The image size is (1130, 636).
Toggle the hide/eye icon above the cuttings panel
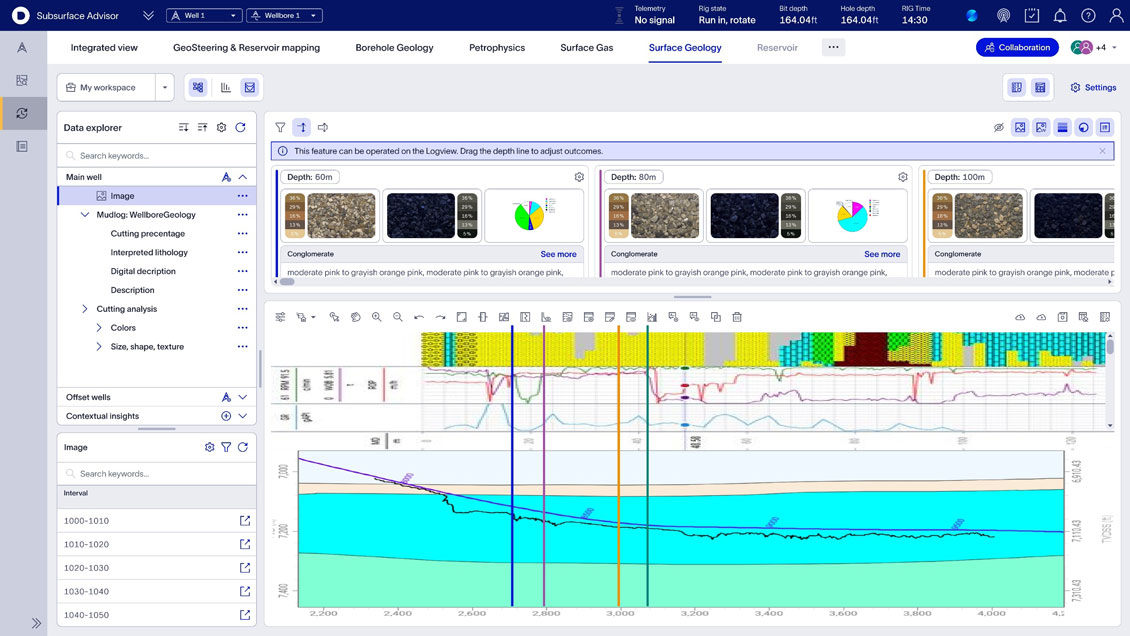pyautogui.click(x=997, y=127)
